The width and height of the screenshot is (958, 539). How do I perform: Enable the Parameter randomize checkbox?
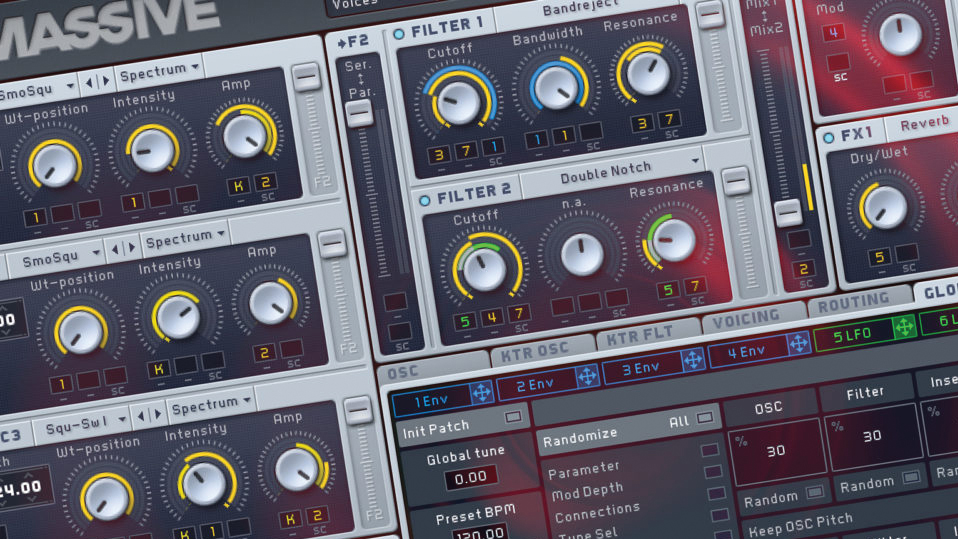(709, 451)
